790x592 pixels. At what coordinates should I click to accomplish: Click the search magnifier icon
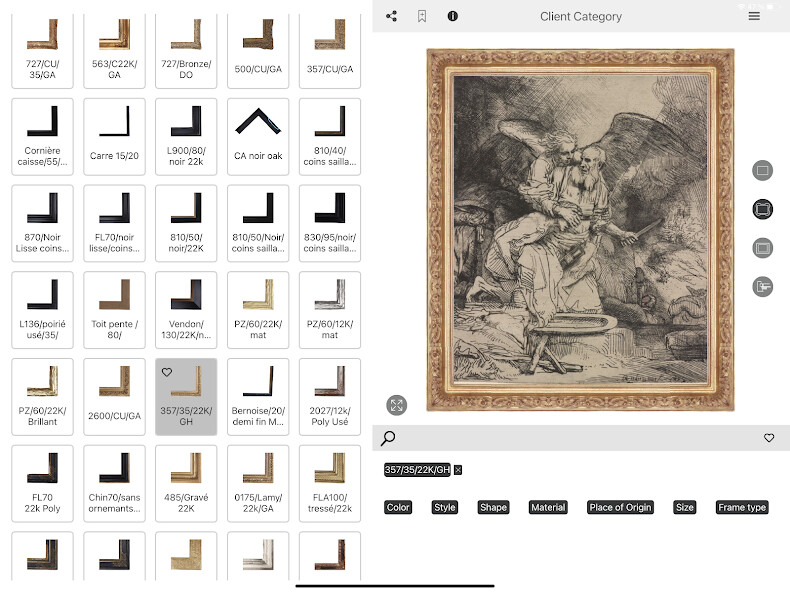[389, 438]
